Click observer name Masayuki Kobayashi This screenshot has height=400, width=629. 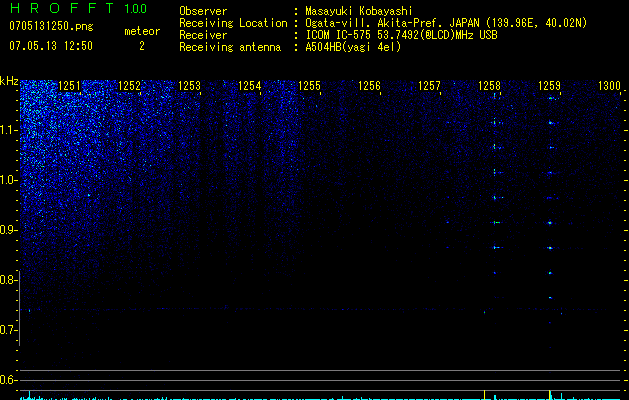358,11
